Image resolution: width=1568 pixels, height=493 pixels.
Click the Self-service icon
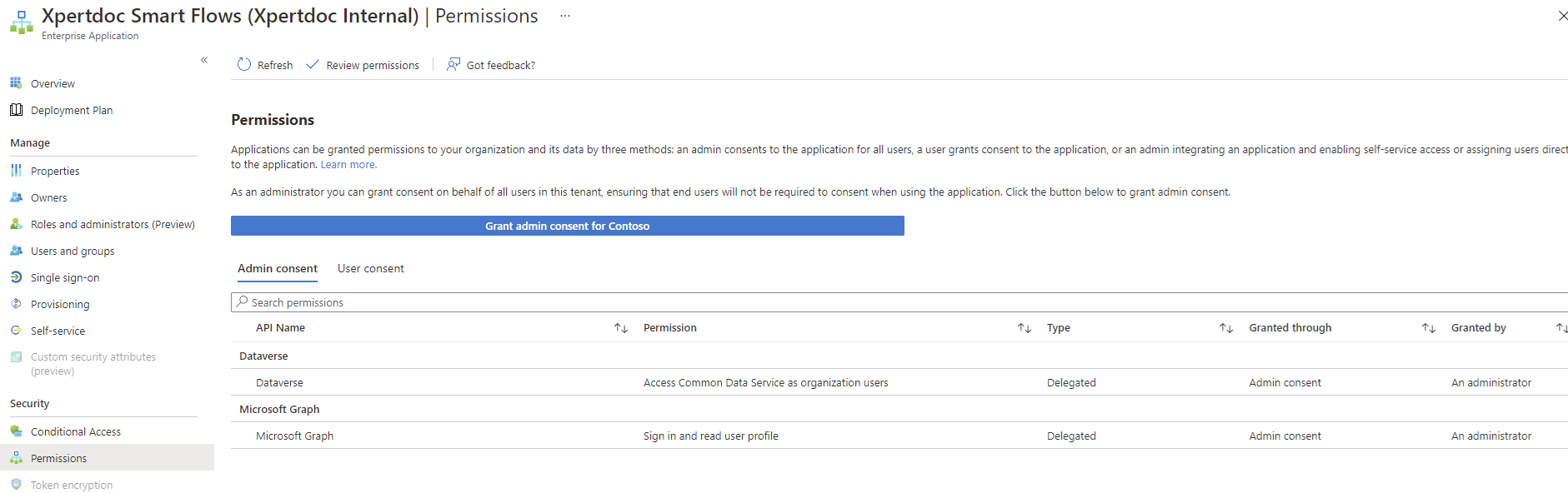tap(16, 330)
